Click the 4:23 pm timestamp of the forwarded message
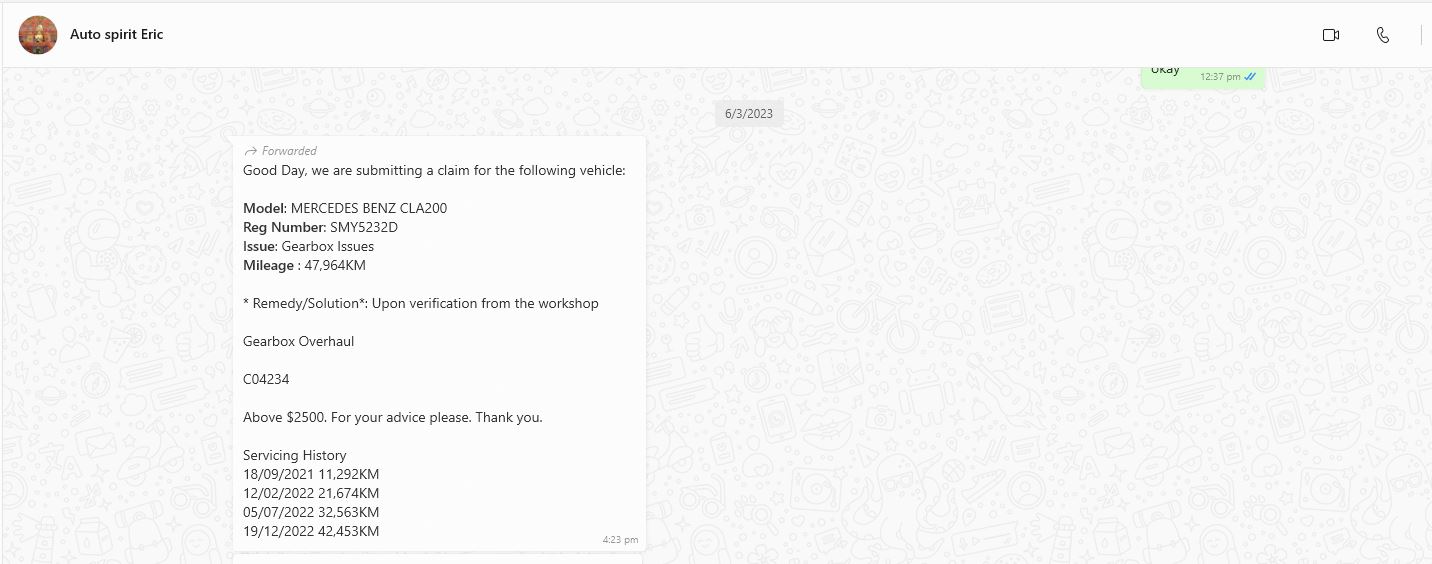Viewport: 1432px width, 564px height. (619, 540)
